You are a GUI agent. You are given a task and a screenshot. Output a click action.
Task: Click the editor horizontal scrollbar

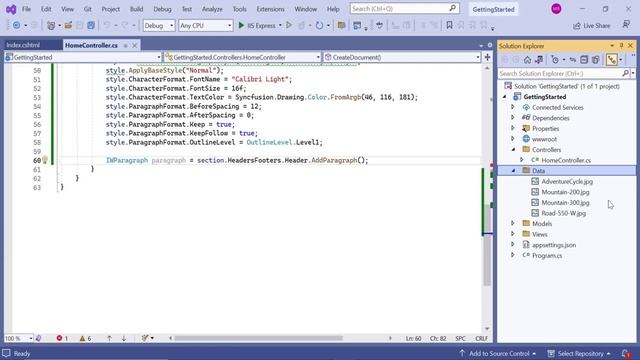(258, 338)
